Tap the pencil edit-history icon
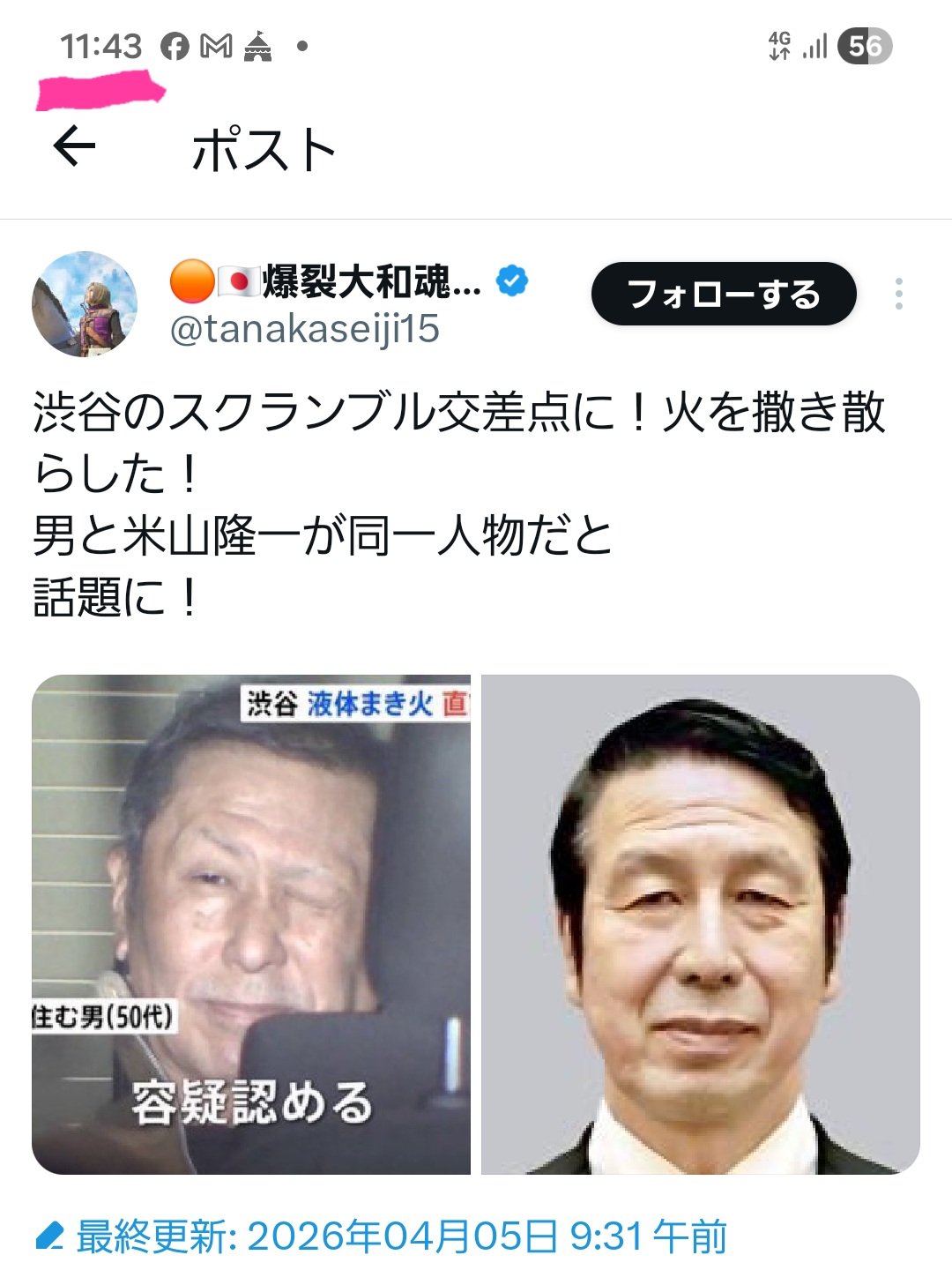This screenshot has height=1270, width=952. point(49,1236)
